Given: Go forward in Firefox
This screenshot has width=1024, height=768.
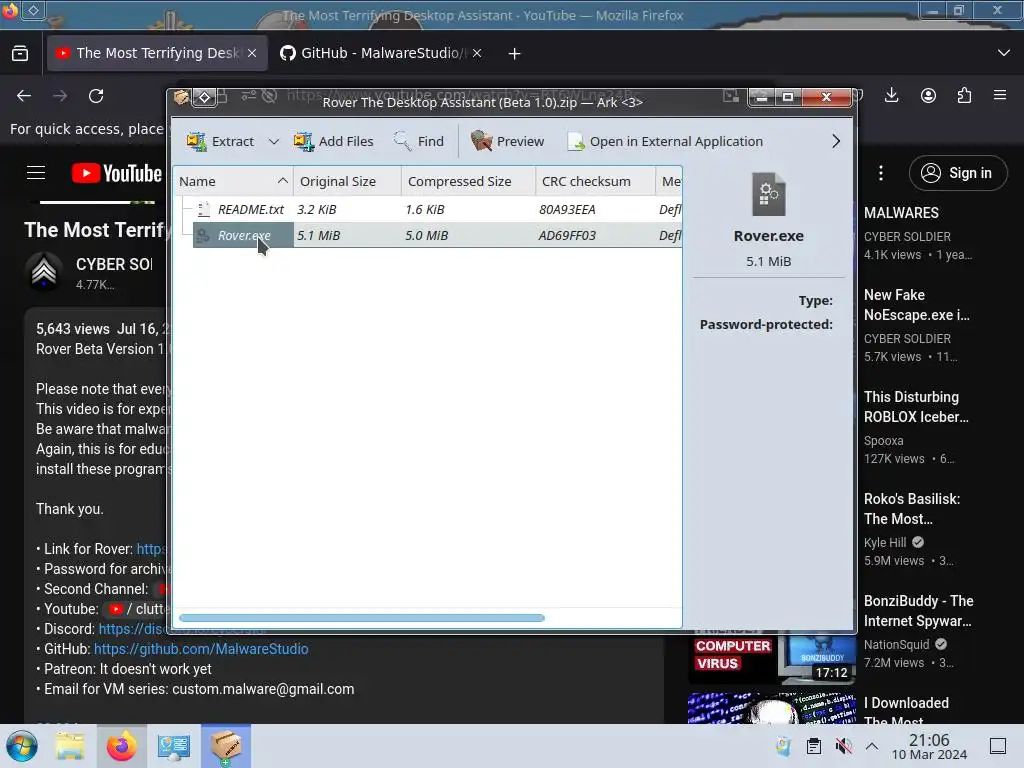Looking at the screenshot, I should 60,96.
